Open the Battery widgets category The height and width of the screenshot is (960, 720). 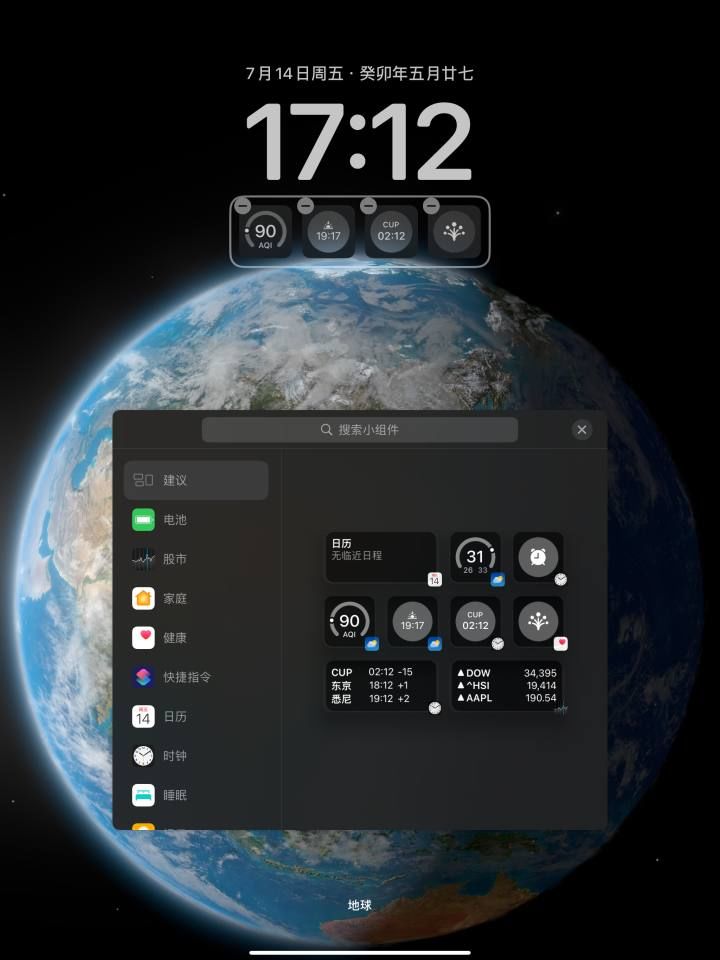click(x=196, y=520)
